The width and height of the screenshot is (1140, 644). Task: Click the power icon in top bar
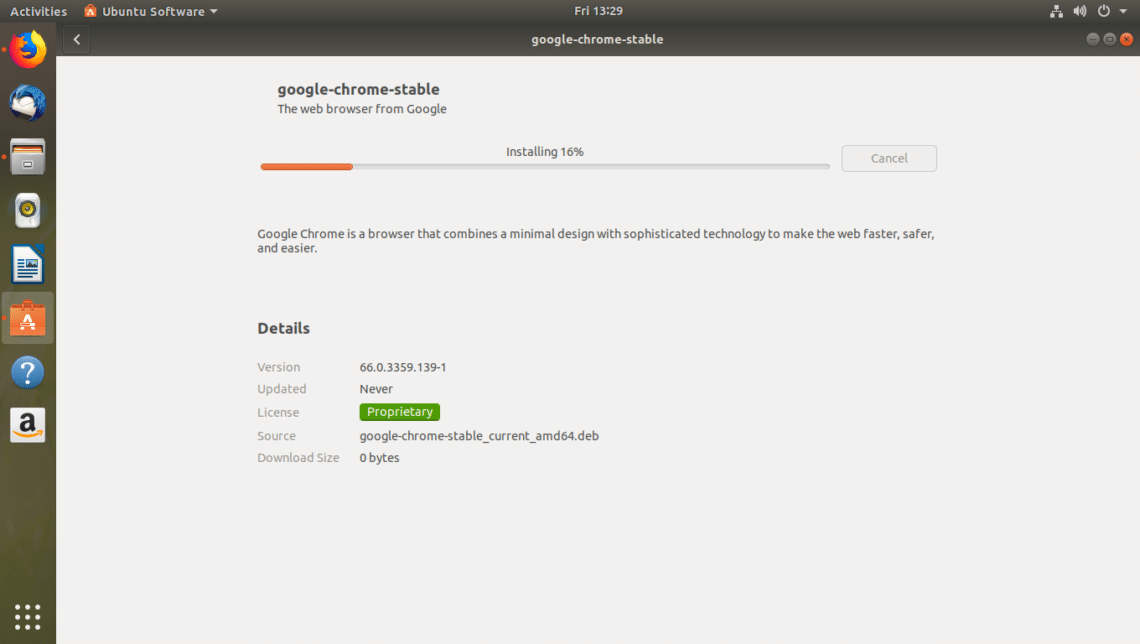tap(1104, 11)
